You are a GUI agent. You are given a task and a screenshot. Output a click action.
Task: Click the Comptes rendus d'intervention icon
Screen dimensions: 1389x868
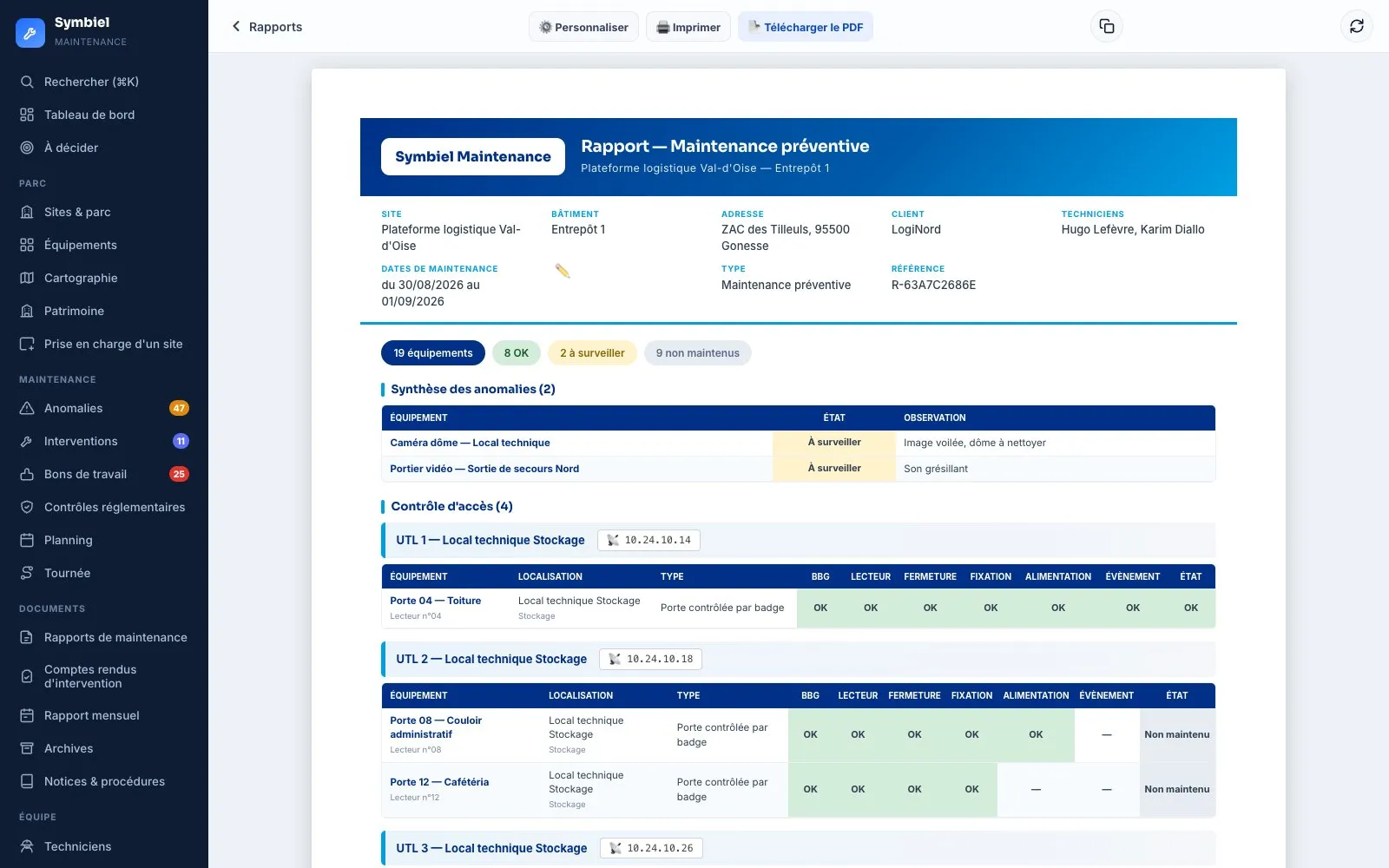click(27, 676)
